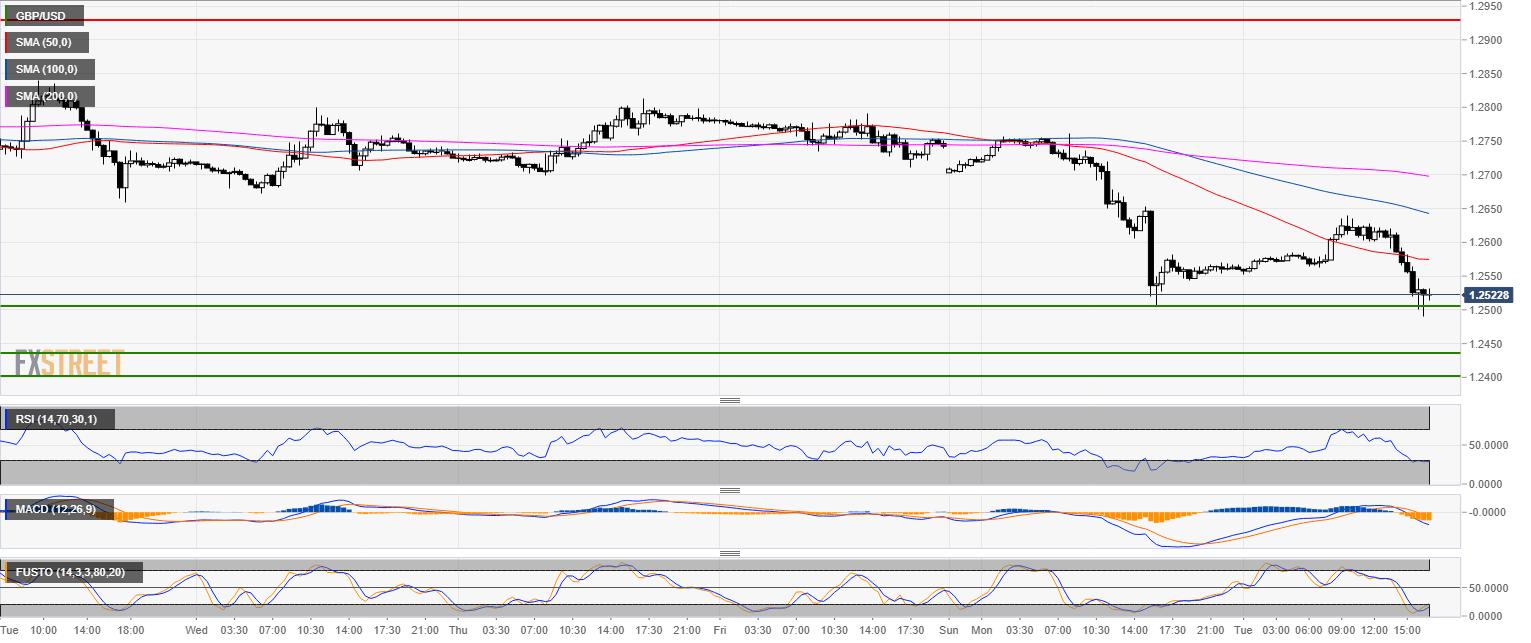The height and width of the screenshot is (643, 1531).
Task: Click the 1.2900 price axis label
Action: pyautogui.click(x=1484, y=40)
